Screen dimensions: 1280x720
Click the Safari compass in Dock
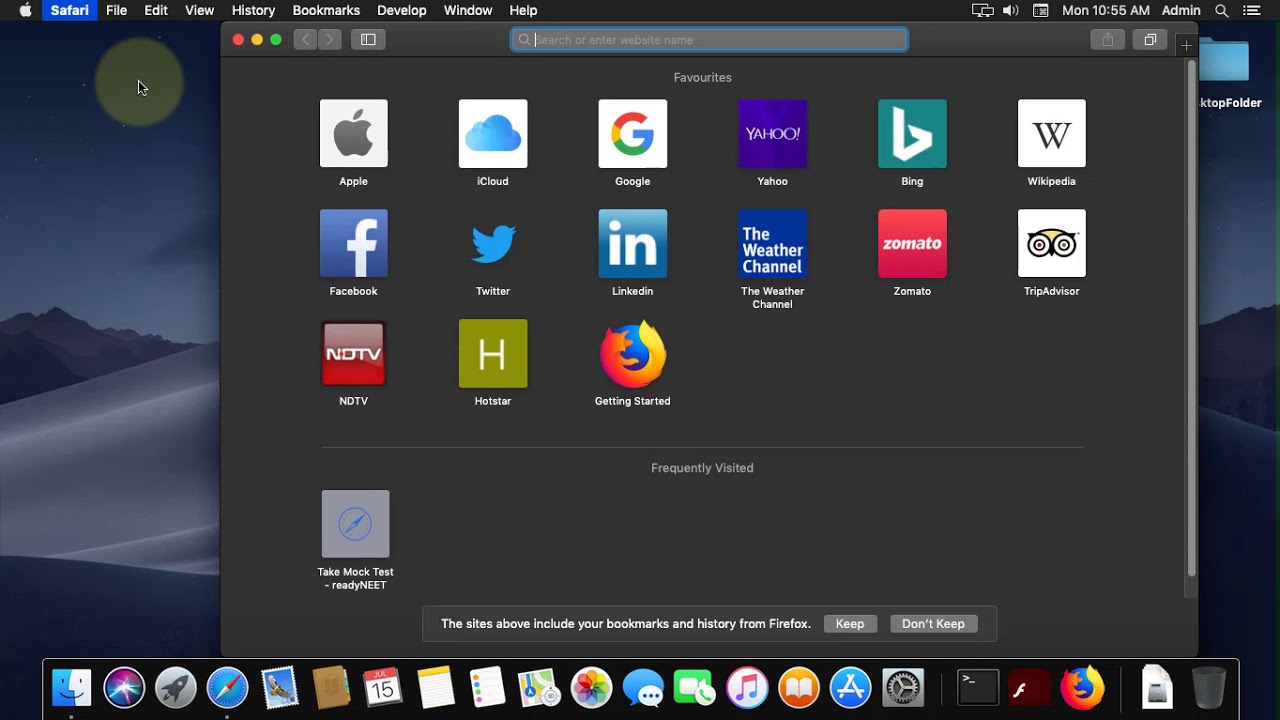[227, 688]
